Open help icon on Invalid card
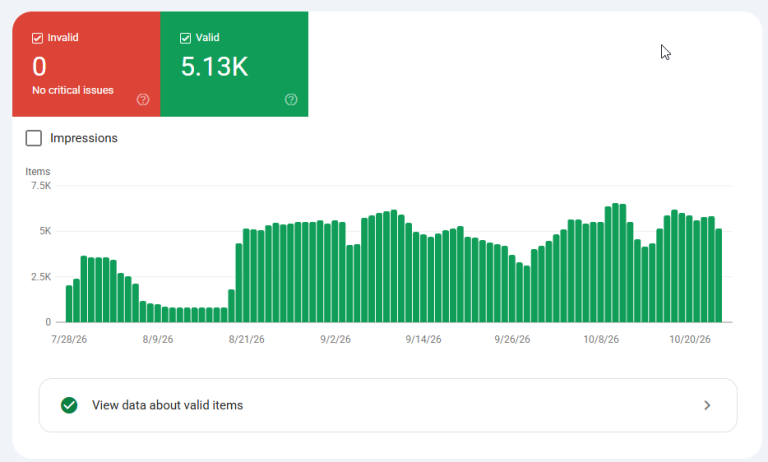 143,99
